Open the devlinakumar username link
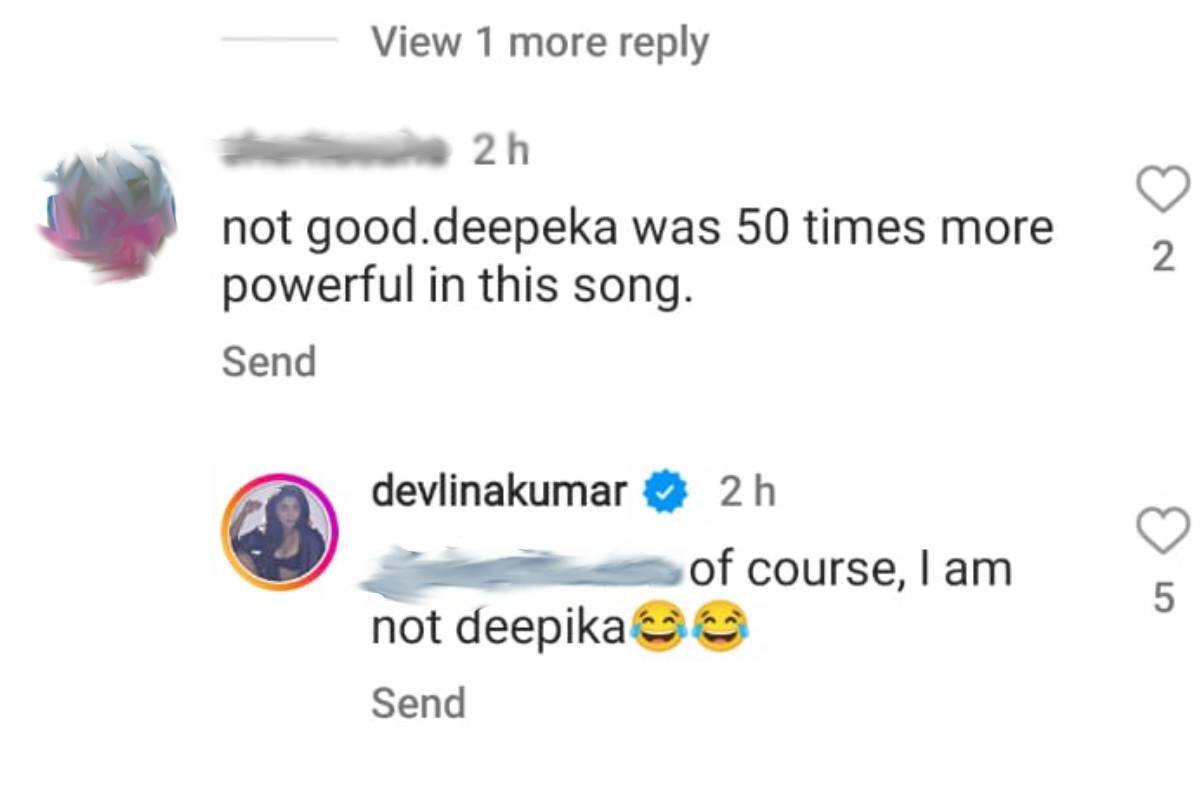This screenshot has height=800, width=1200. click(499, 493)
